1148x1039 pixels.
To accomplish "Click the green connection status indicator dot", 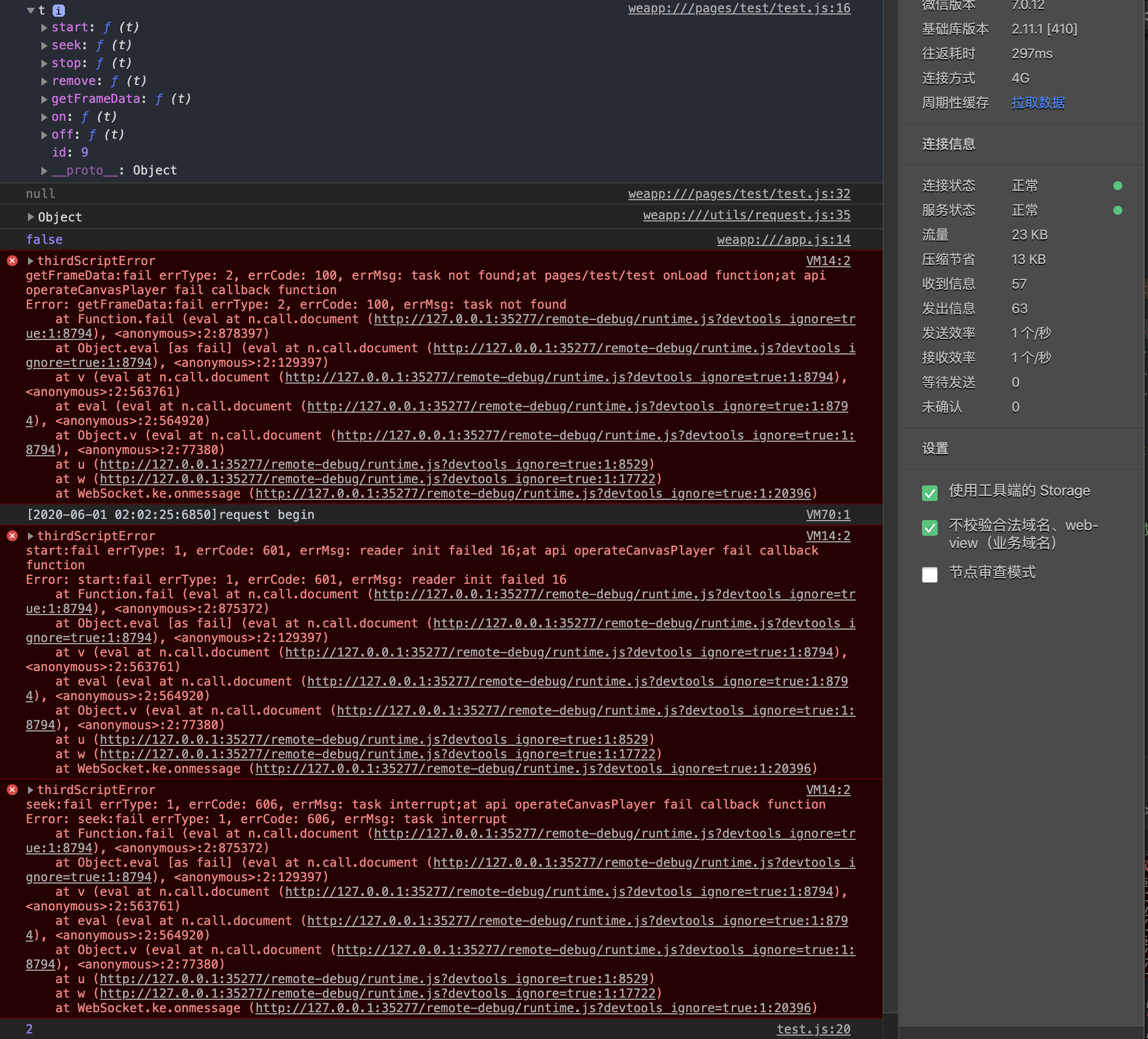I will coord(1117,186).
